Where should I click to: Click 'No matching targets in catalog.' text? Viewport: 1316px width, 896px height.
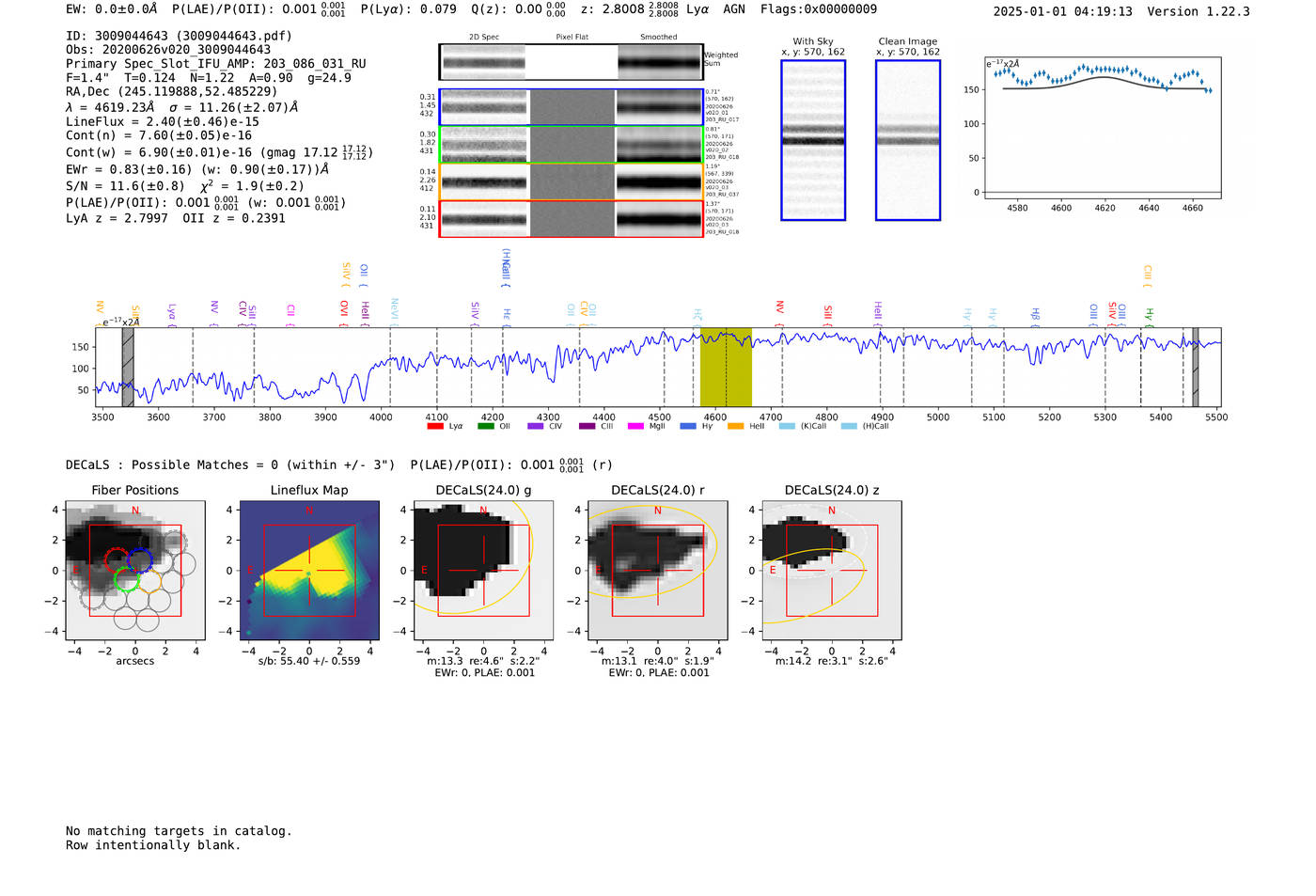click(x=179, y=831)
